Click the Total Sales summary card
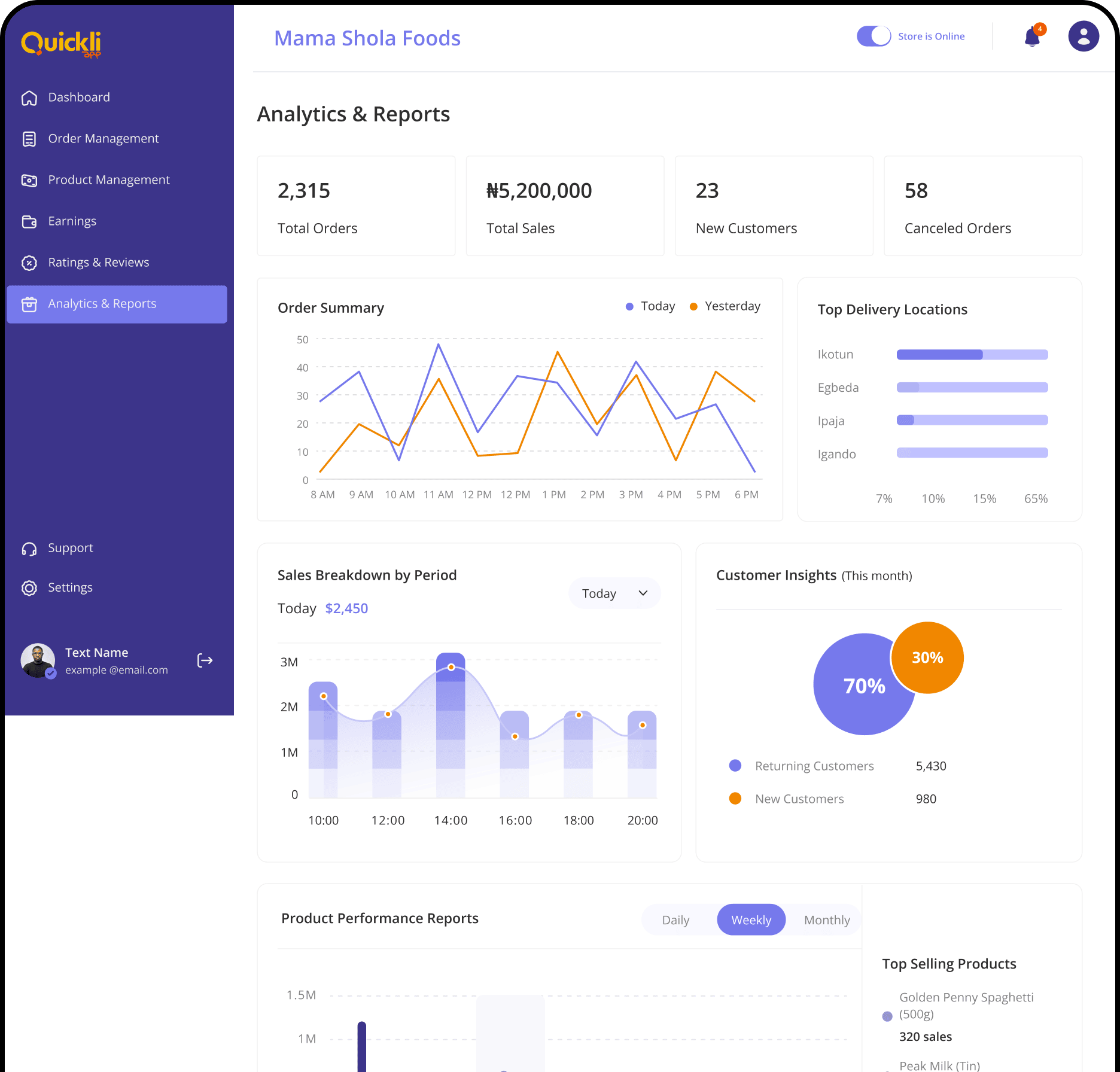Viewport: 1120px width, 1072px height. [565, 206]
